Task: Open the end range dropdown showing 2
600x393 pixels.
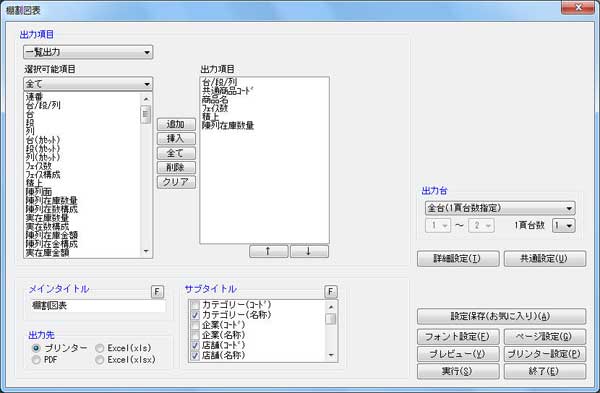Action: tap(481, 225)
